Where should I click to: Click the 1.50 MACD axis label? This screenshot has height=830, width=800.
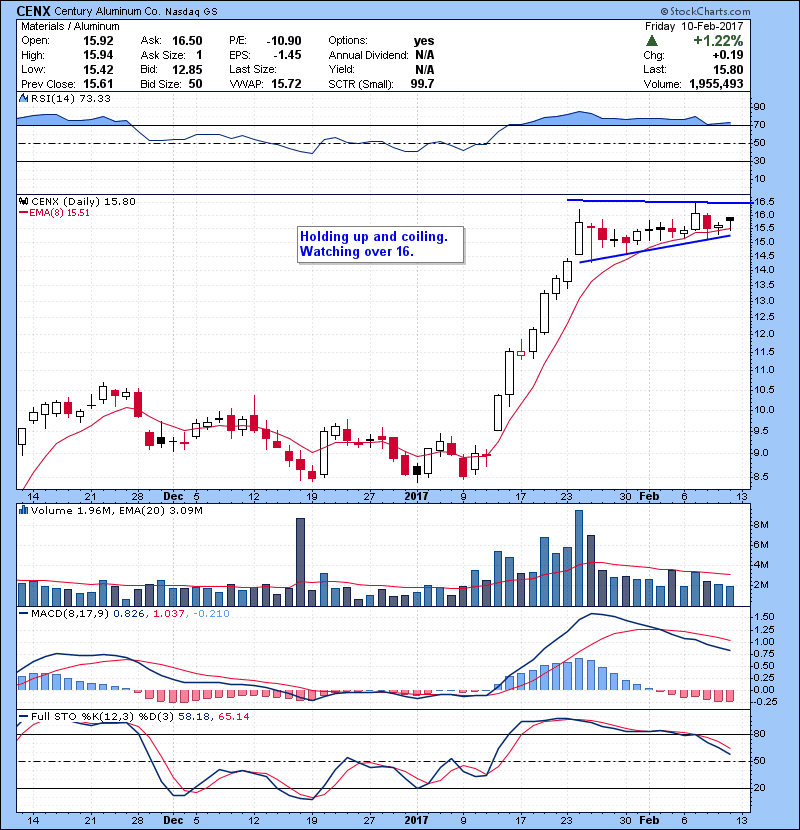click(764, 617)
